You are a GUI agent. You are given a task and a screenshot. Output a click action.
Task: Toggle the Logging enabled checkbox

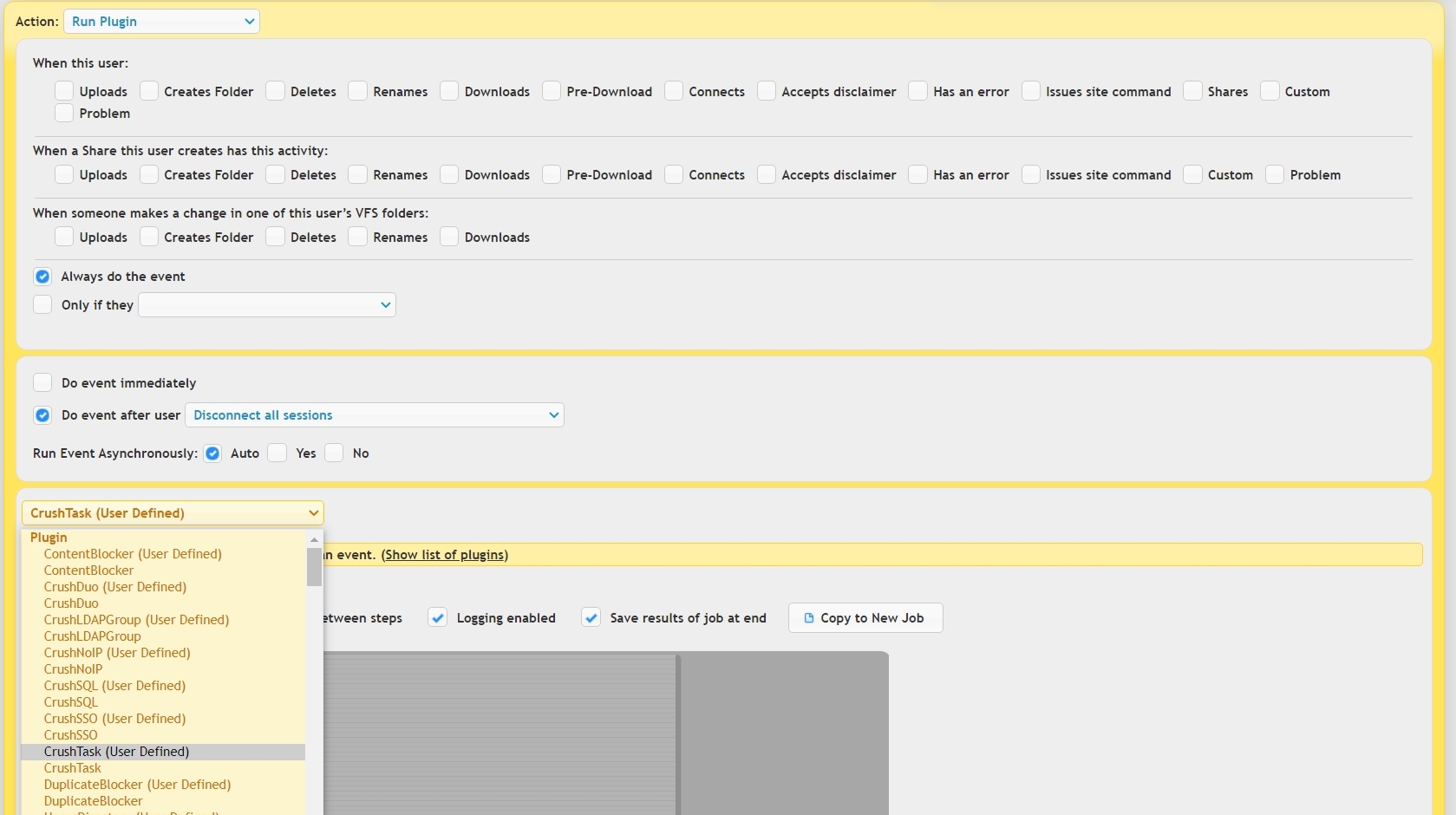point(438,618)
